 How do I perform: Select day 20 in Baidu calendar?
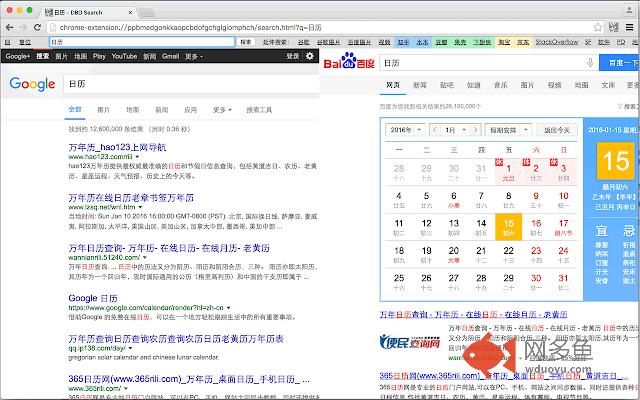(454, 254)
